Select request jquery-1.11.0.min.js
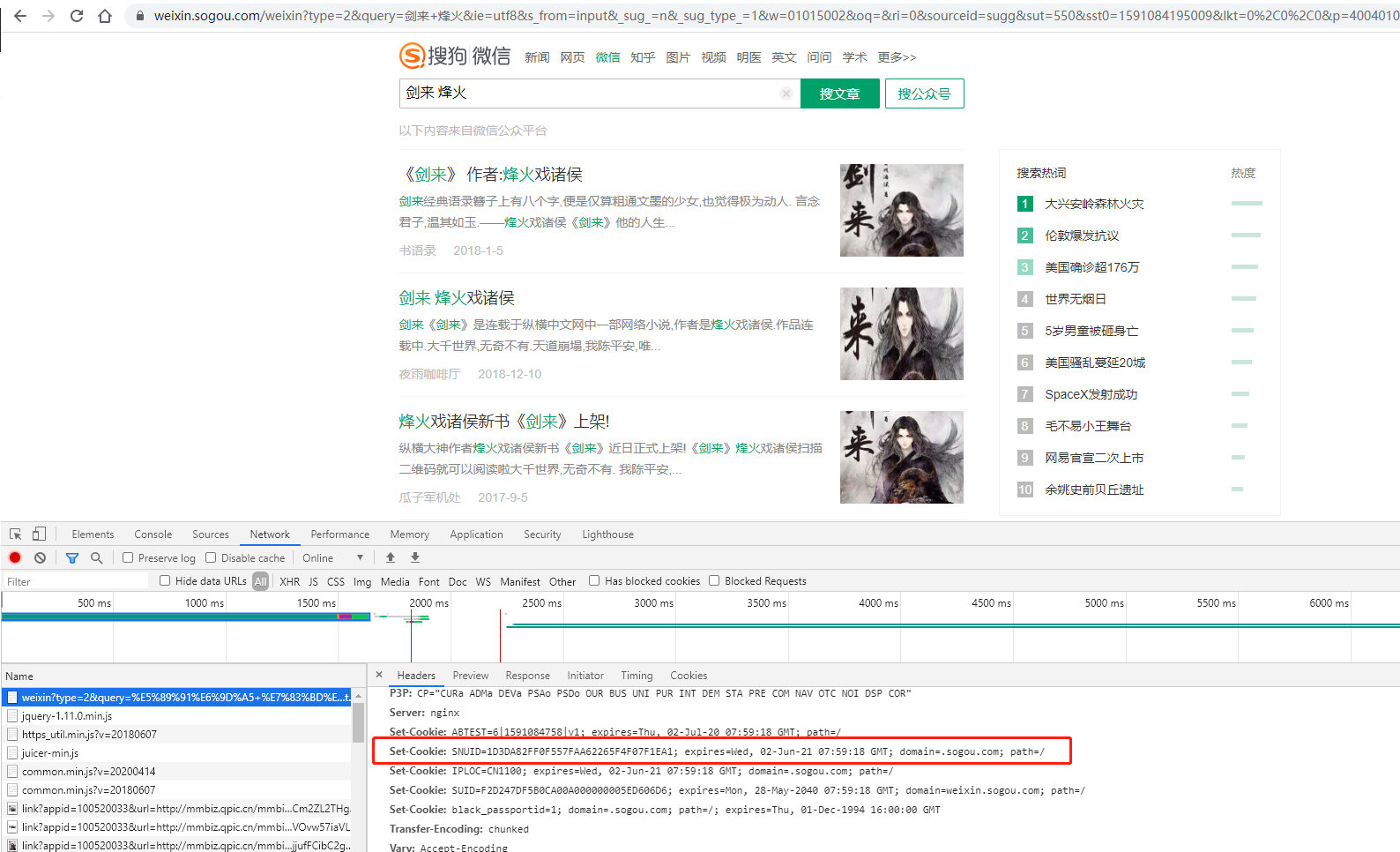The height and width of the screenshot is (852, 1400). click(x=67, y=715)
